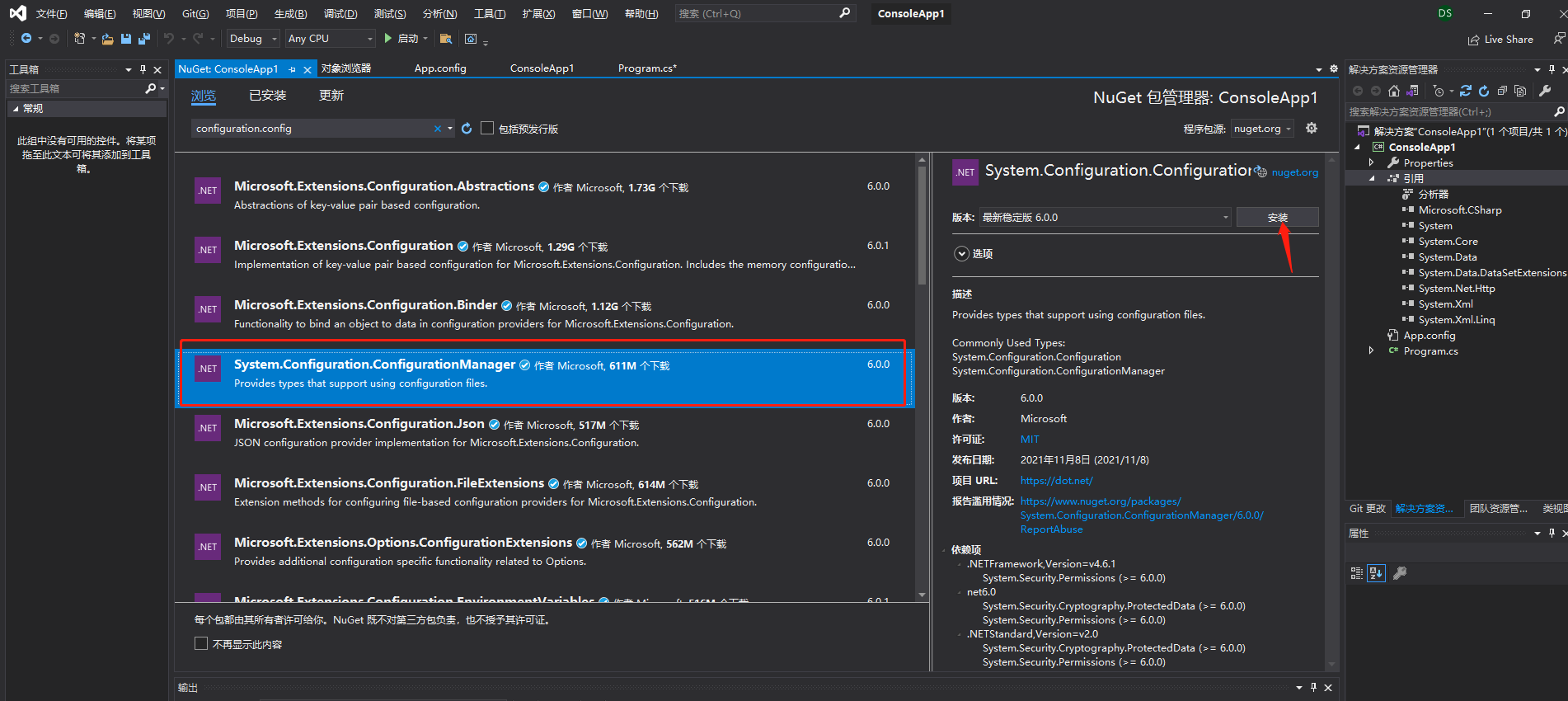
Task: Close the NuGet: ConsoleApp1 tab
Action: (307, 69)
